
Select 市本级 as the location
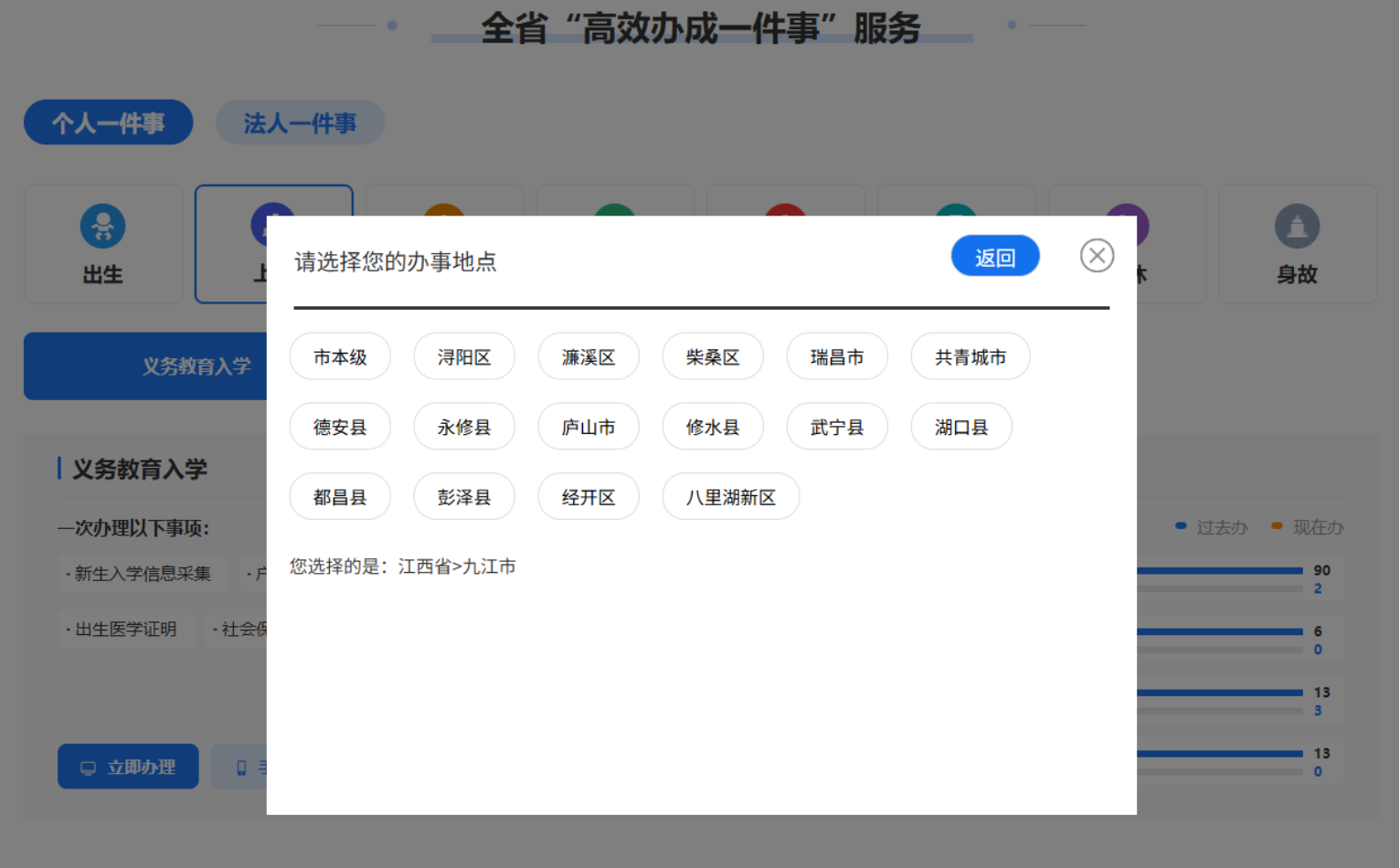coord(340,357)
